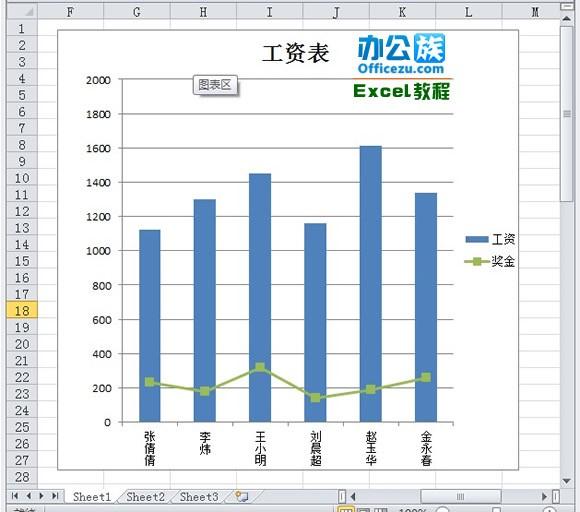Screen dimensions: 580x512
Task: Click the blue bar for 张倩倩
Action: click(x=149, y=326)
